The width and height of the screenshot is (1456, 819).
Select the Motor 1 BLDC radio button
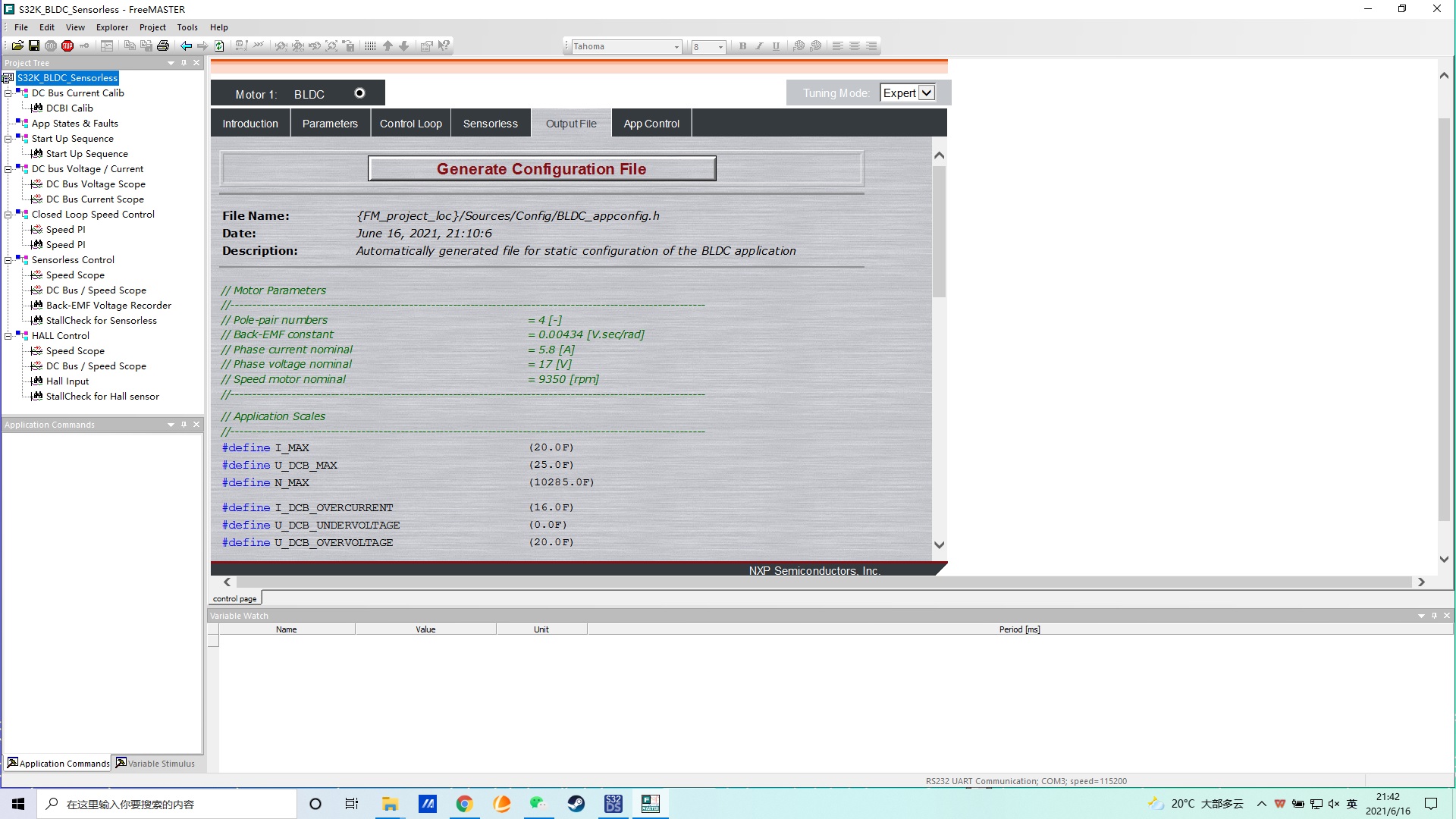[x=359, y=93]
